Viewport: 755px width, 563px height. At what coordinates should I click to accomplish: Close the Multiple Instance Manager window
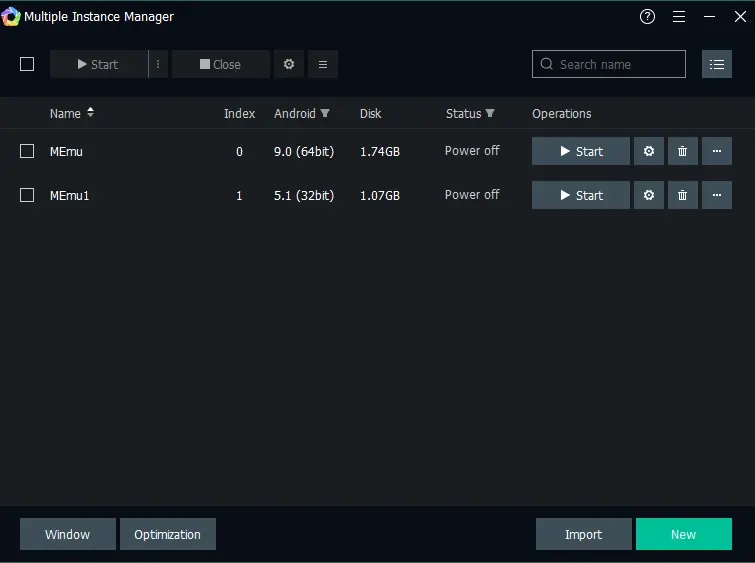[740, 17]
